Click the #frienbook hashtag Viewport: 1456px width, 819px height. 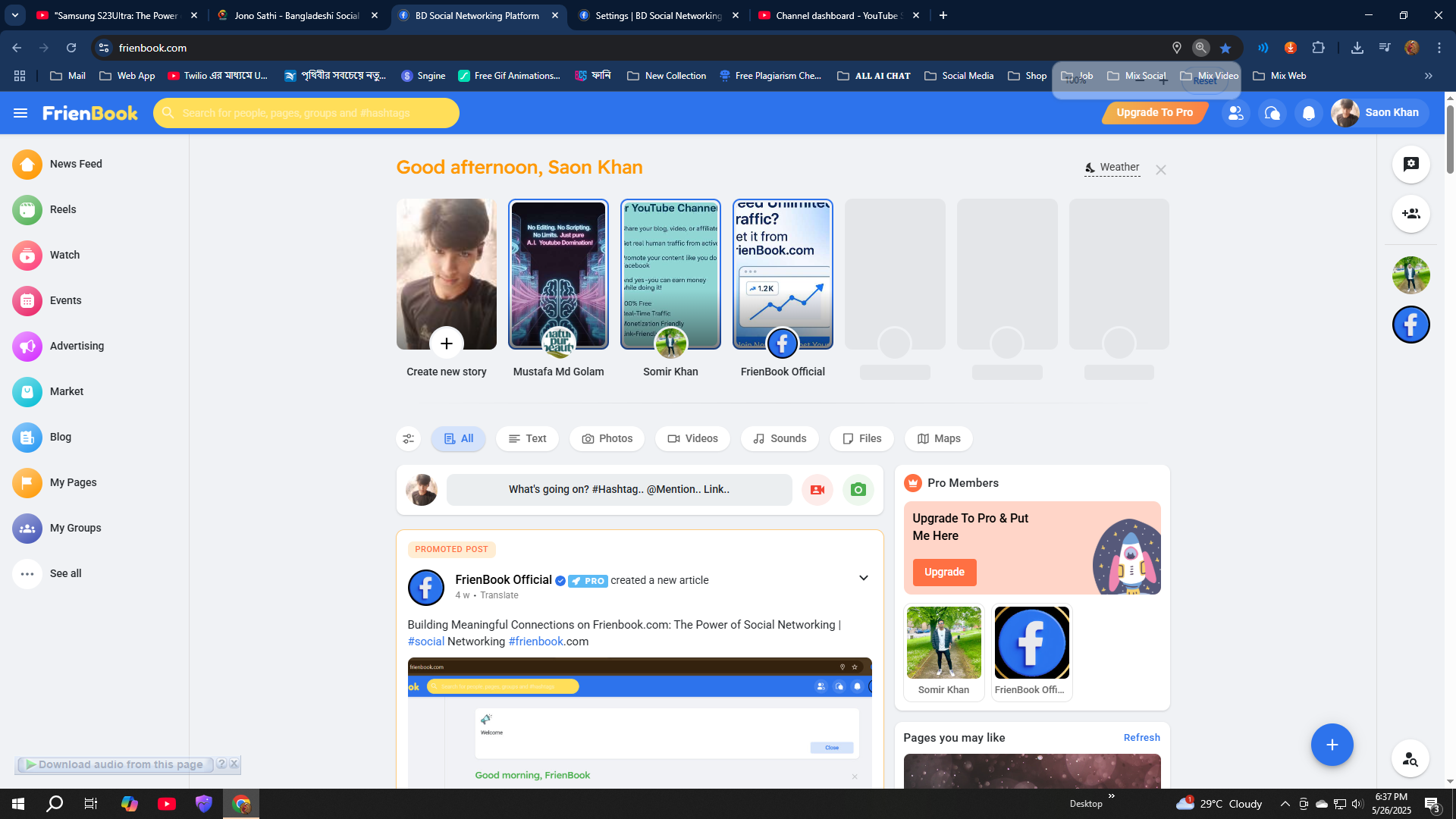[x=536, y=642]
